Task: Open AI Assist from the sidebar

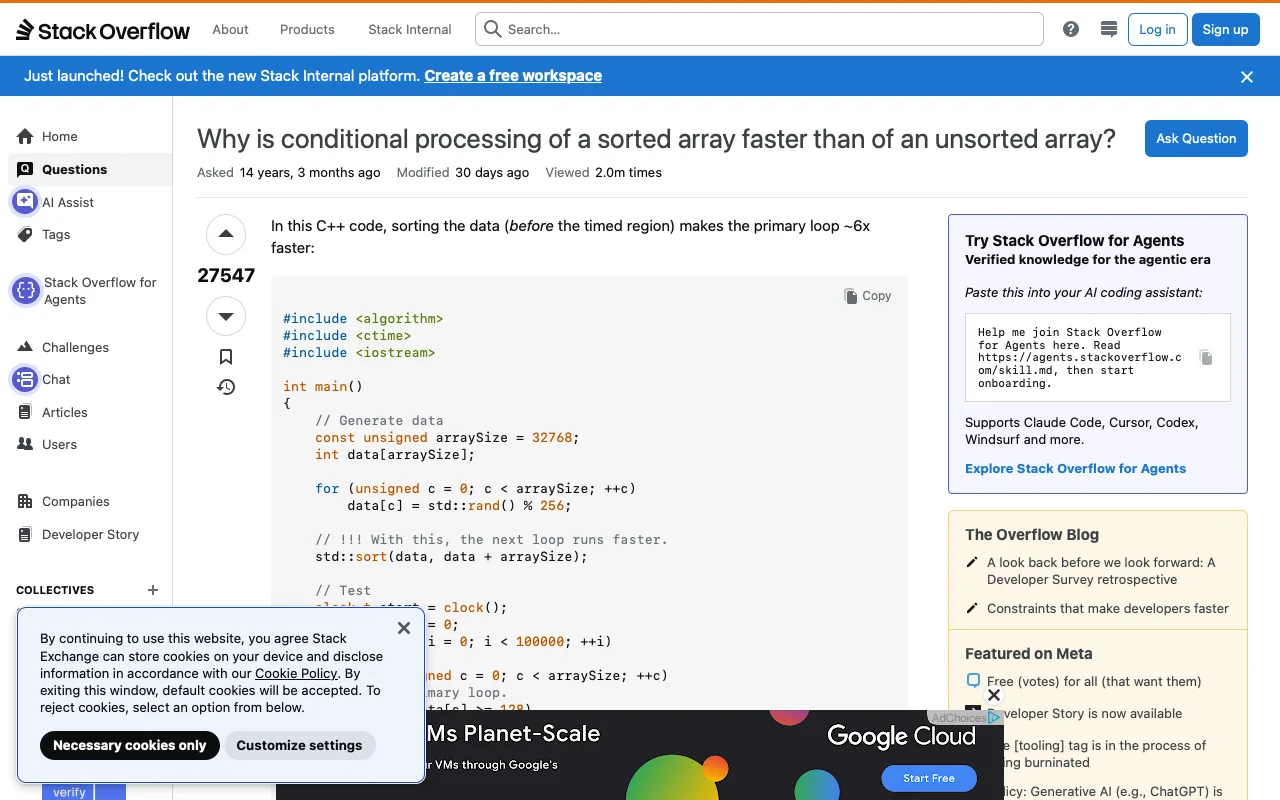Action: pyautogui.click(x=90, y=202)
